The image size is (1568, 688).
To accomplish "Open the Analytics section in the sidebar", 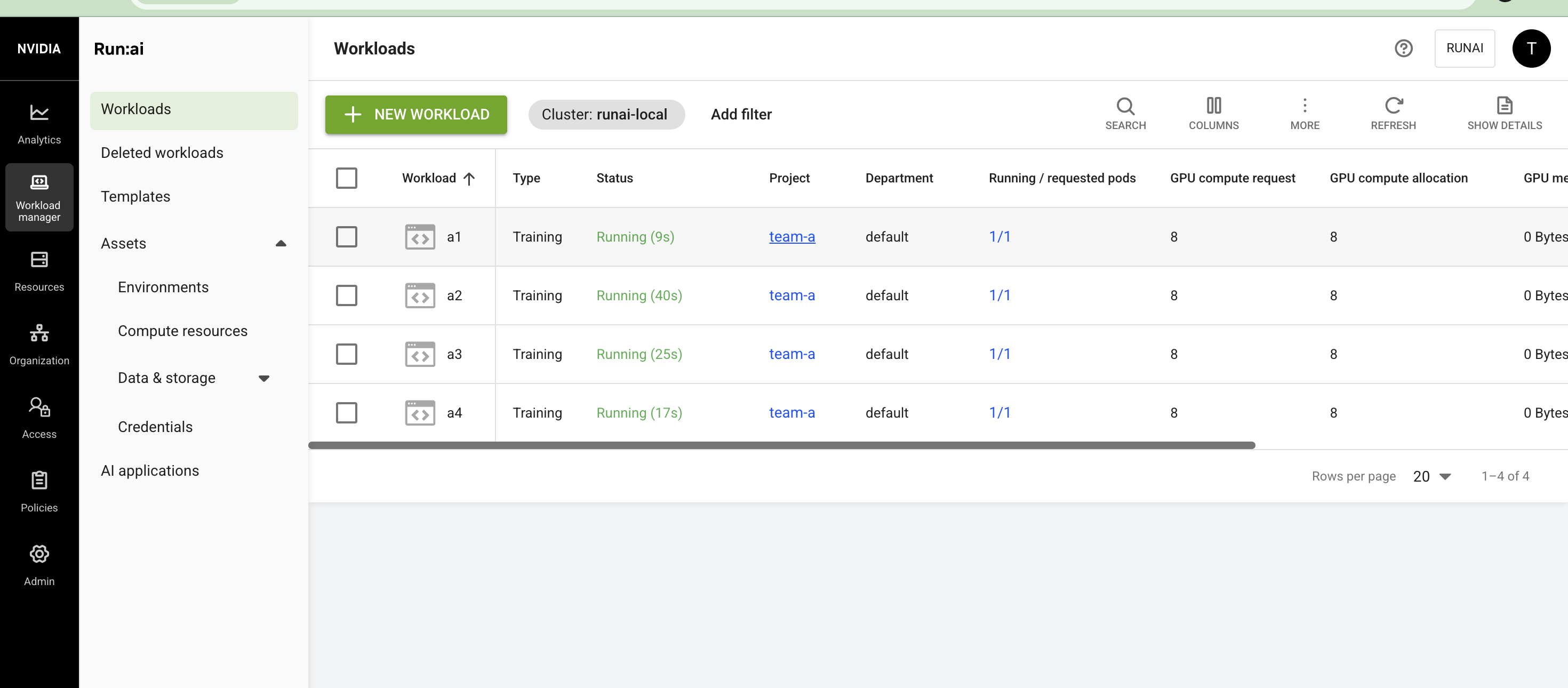I will pyautogui.click(x=39, y=124).
